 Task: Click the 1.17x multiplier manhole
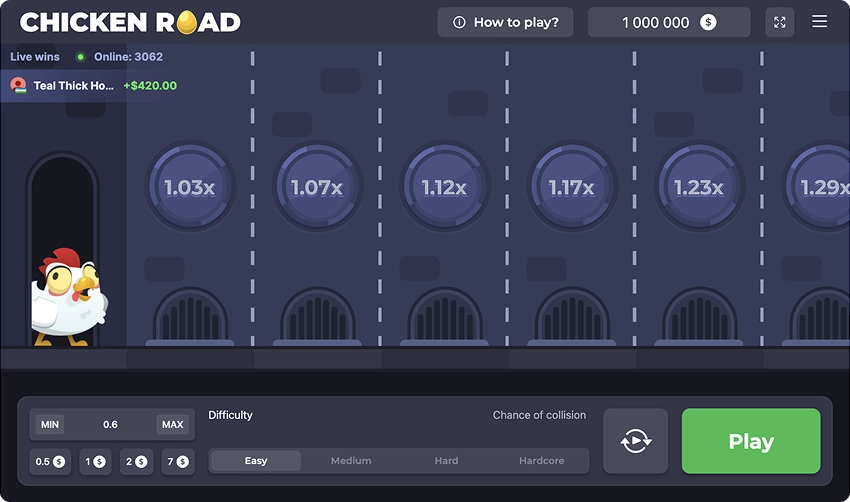tap(571, 187)
